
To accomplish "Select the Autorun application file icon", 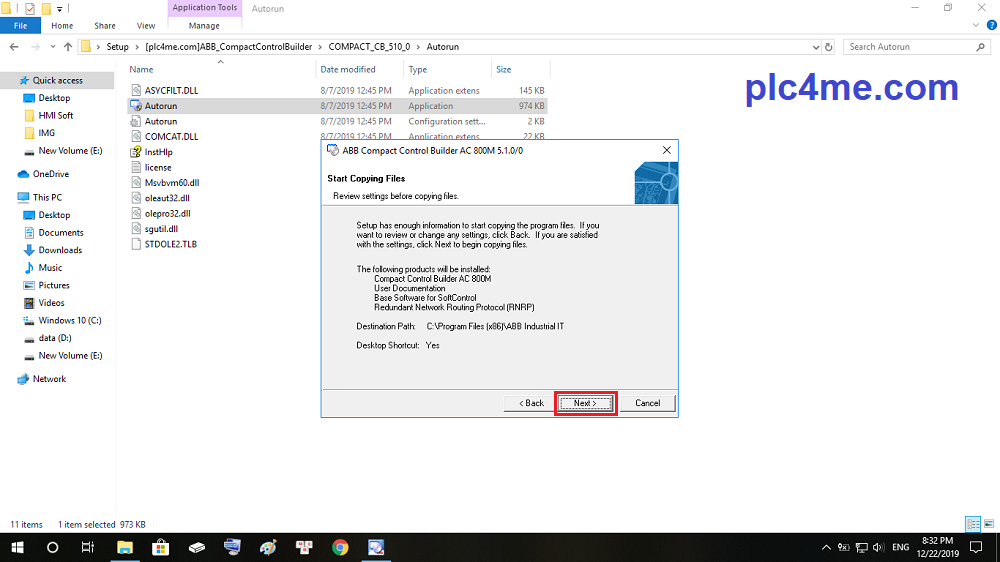I will 137,106.
